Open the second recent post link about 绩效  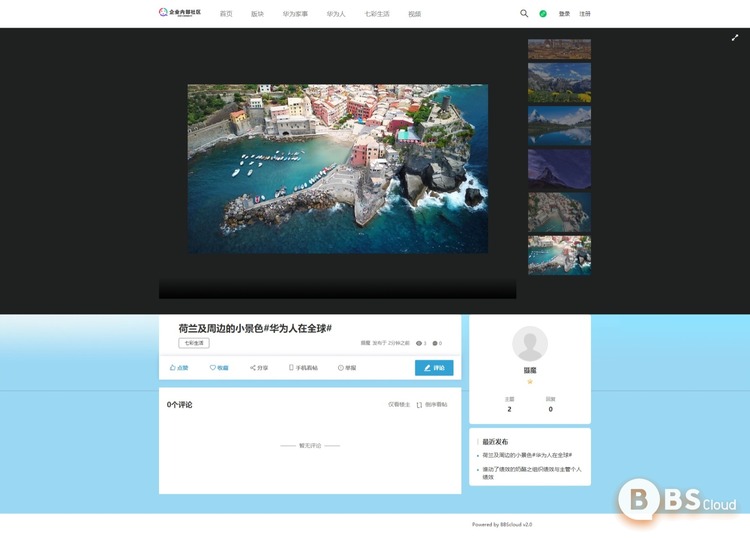(x=531, y=473)
